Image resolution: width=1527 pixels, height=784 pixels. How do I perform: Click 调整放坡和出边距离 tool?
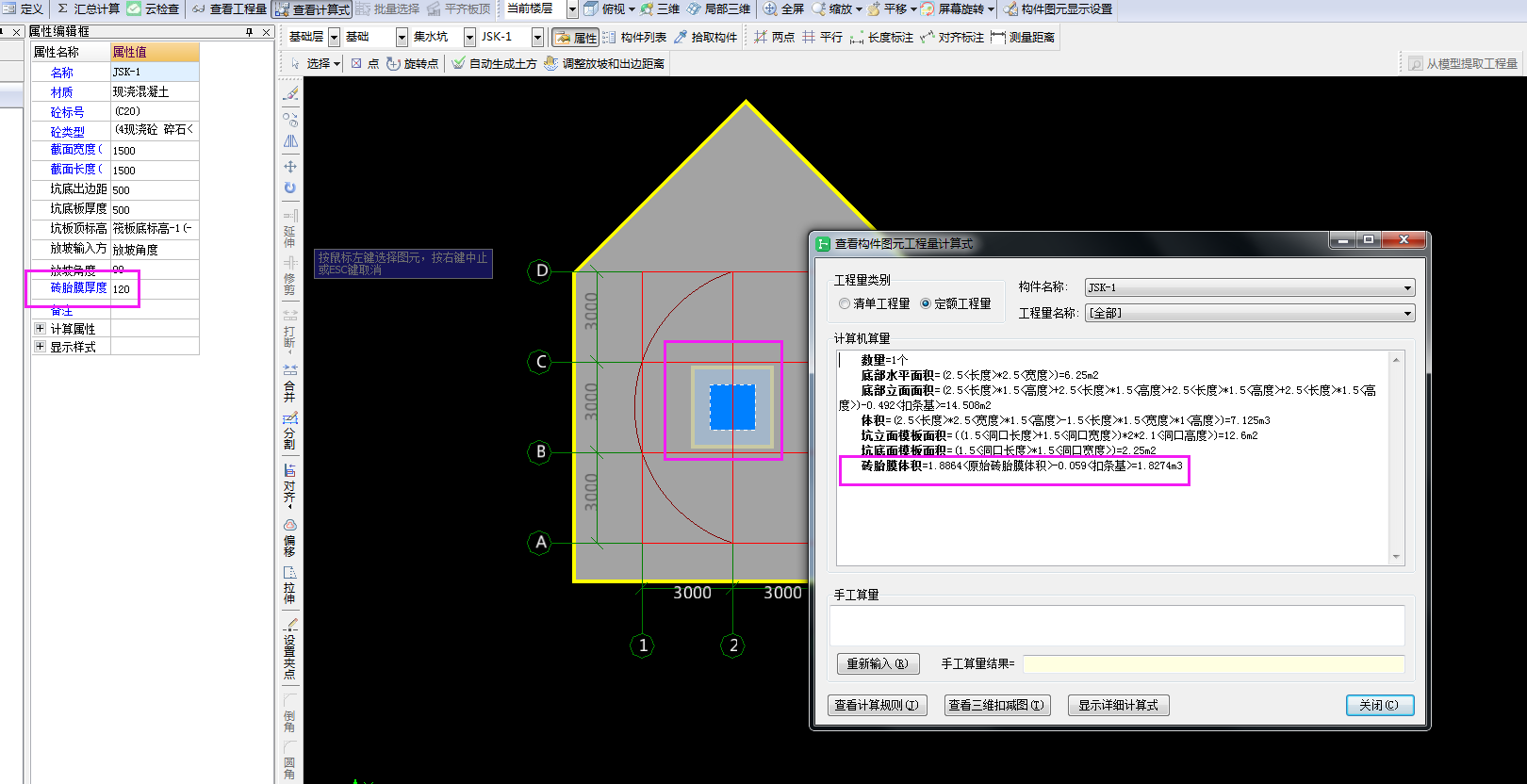coord(604,63)
